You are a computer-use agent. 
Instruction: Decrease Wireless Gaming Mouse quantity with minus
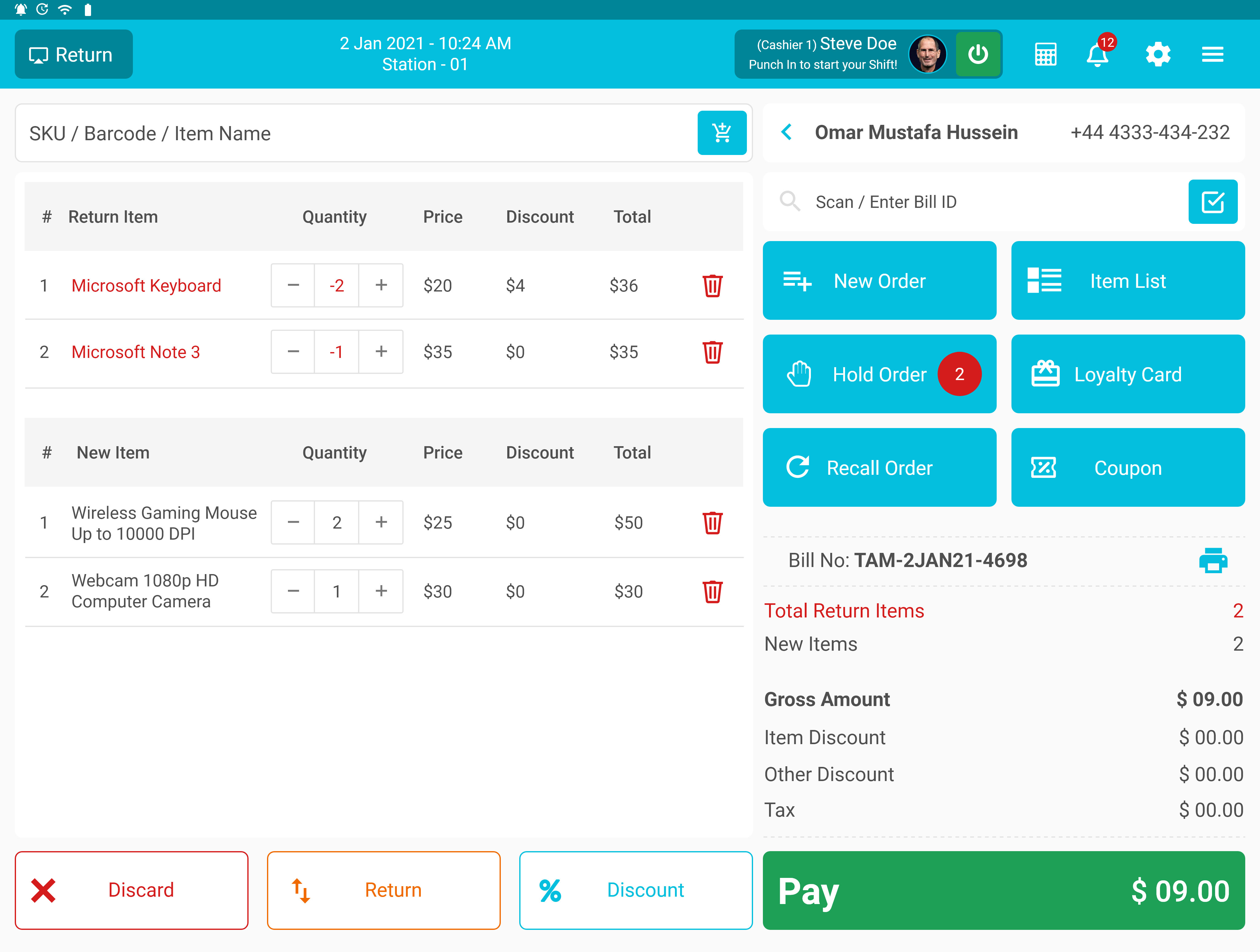pyautogui.click(x=293, y=523)
